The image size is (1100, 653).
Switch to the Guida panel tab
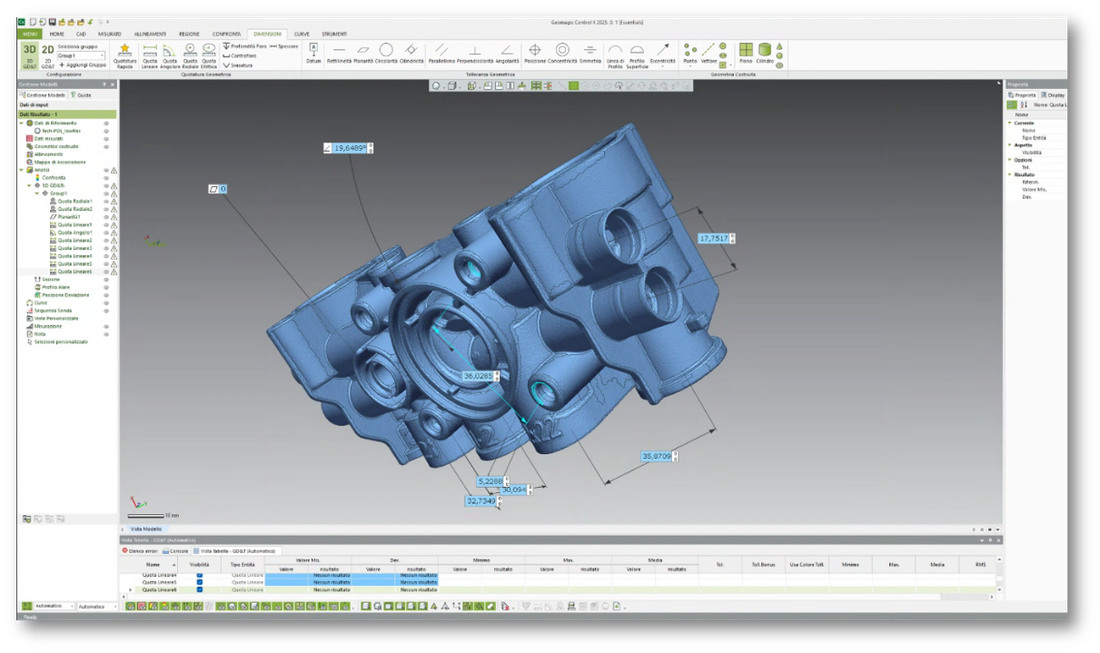81,95
